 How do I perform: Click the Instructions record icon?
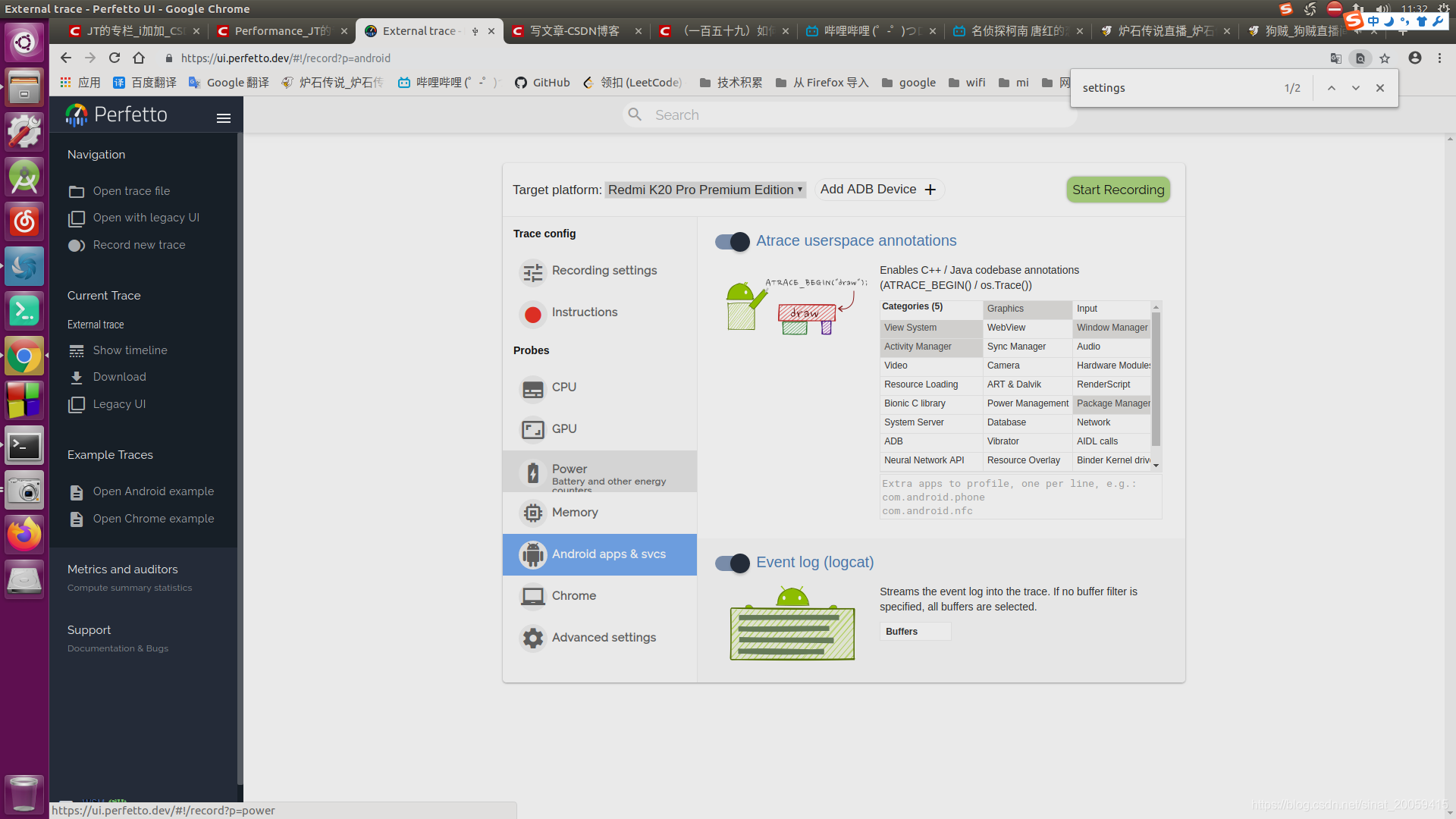click(x=533, y=313)
